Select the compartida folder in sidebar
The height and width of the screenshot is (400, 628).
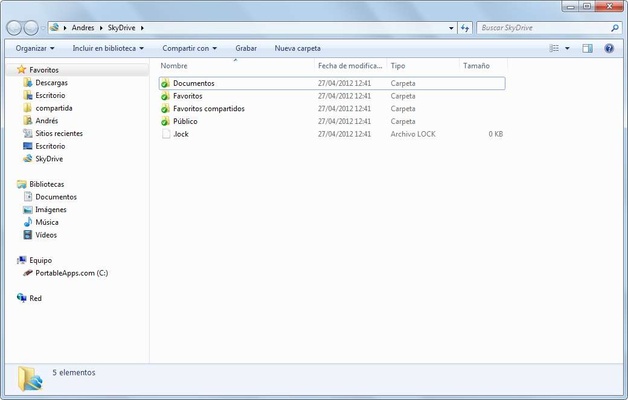tap(54, 108)
